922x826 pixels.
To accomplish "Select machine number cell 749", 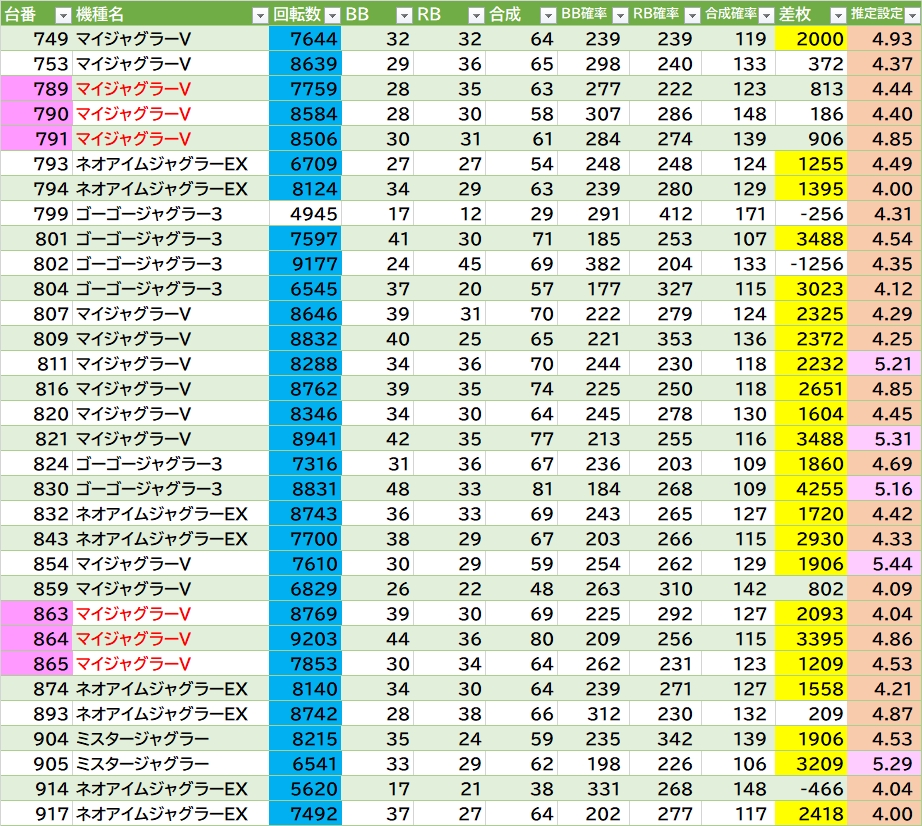I will (36, 39).
